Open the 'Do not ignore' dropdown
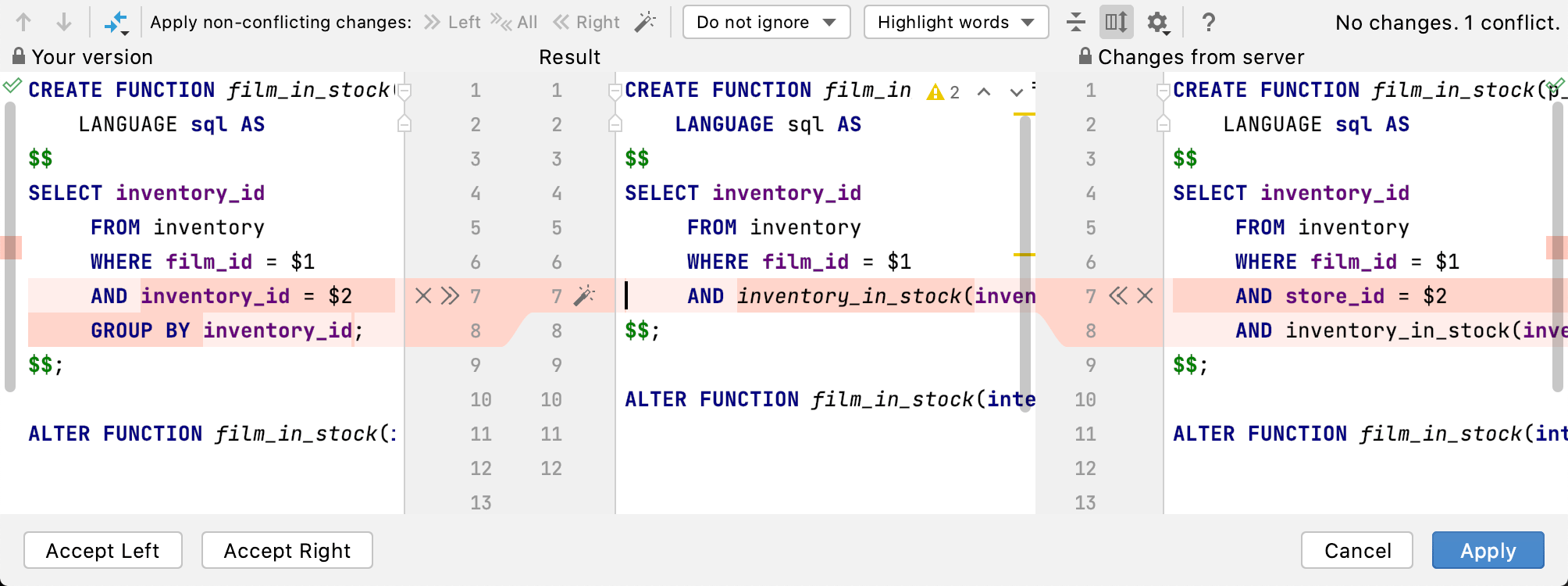Image resolution: width=1568 pixels, height=586 pixels. pos(766,23)
